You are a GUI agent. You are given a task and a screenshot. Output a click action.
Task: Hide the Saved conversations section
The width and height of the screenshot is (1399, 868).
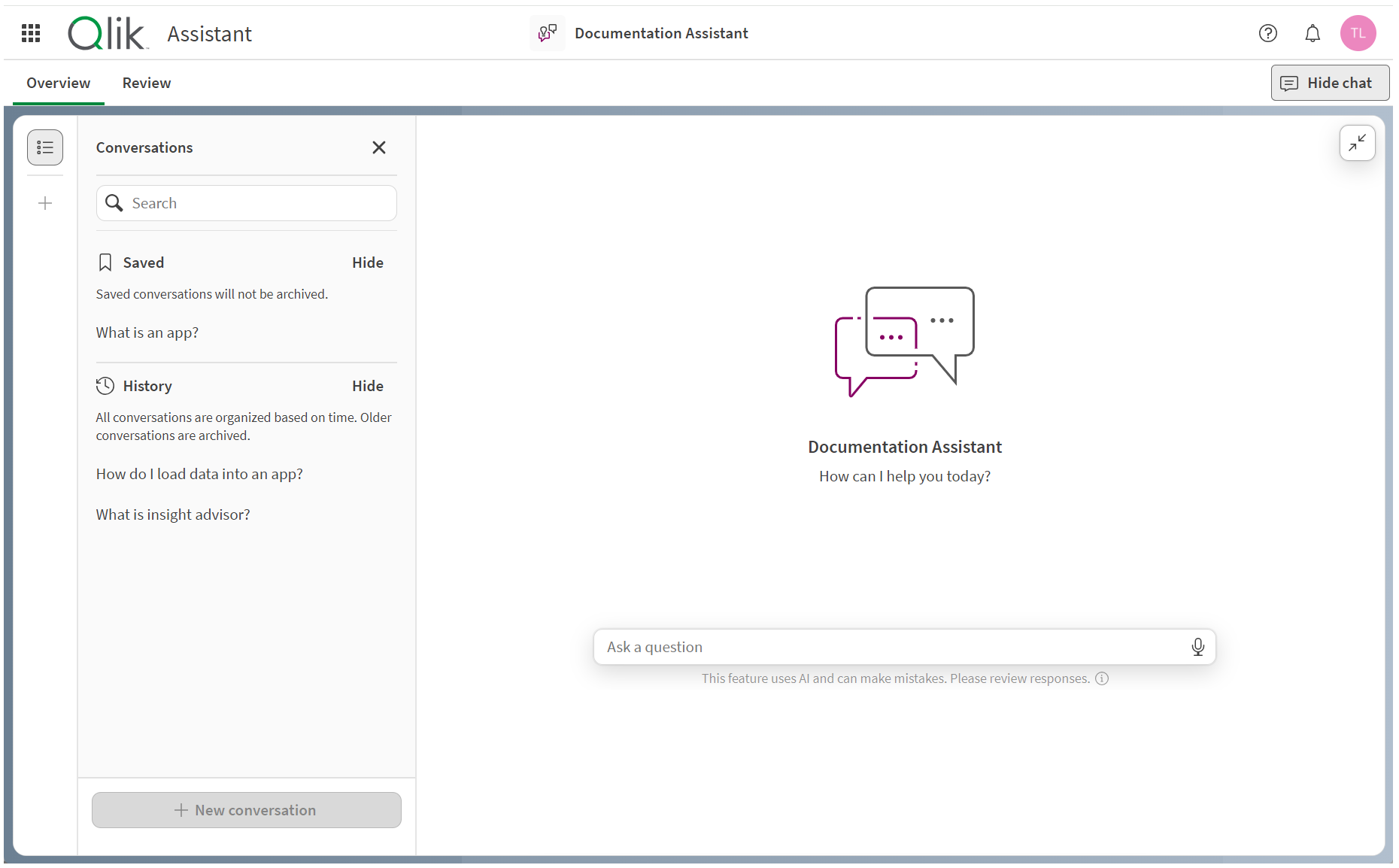point(368,263)
